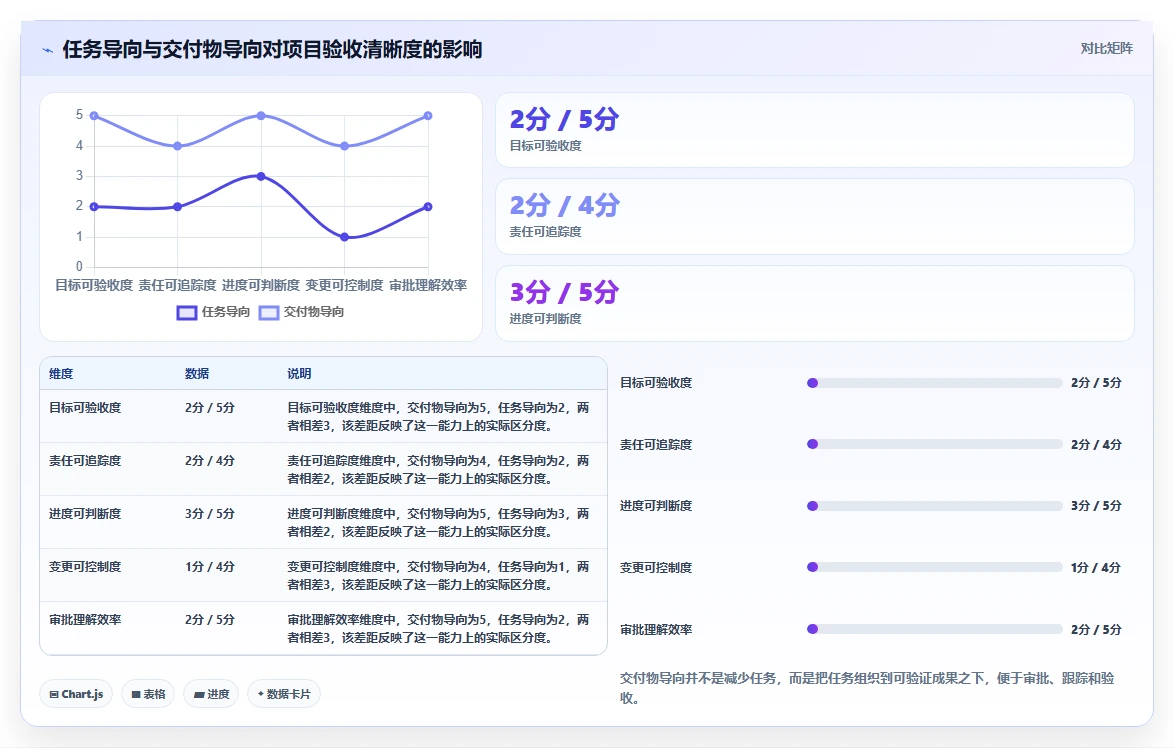Click the 目标可验收度 progress bar
The width and height of the screenshot is (1174, 748).
click(x=934, y=383)
